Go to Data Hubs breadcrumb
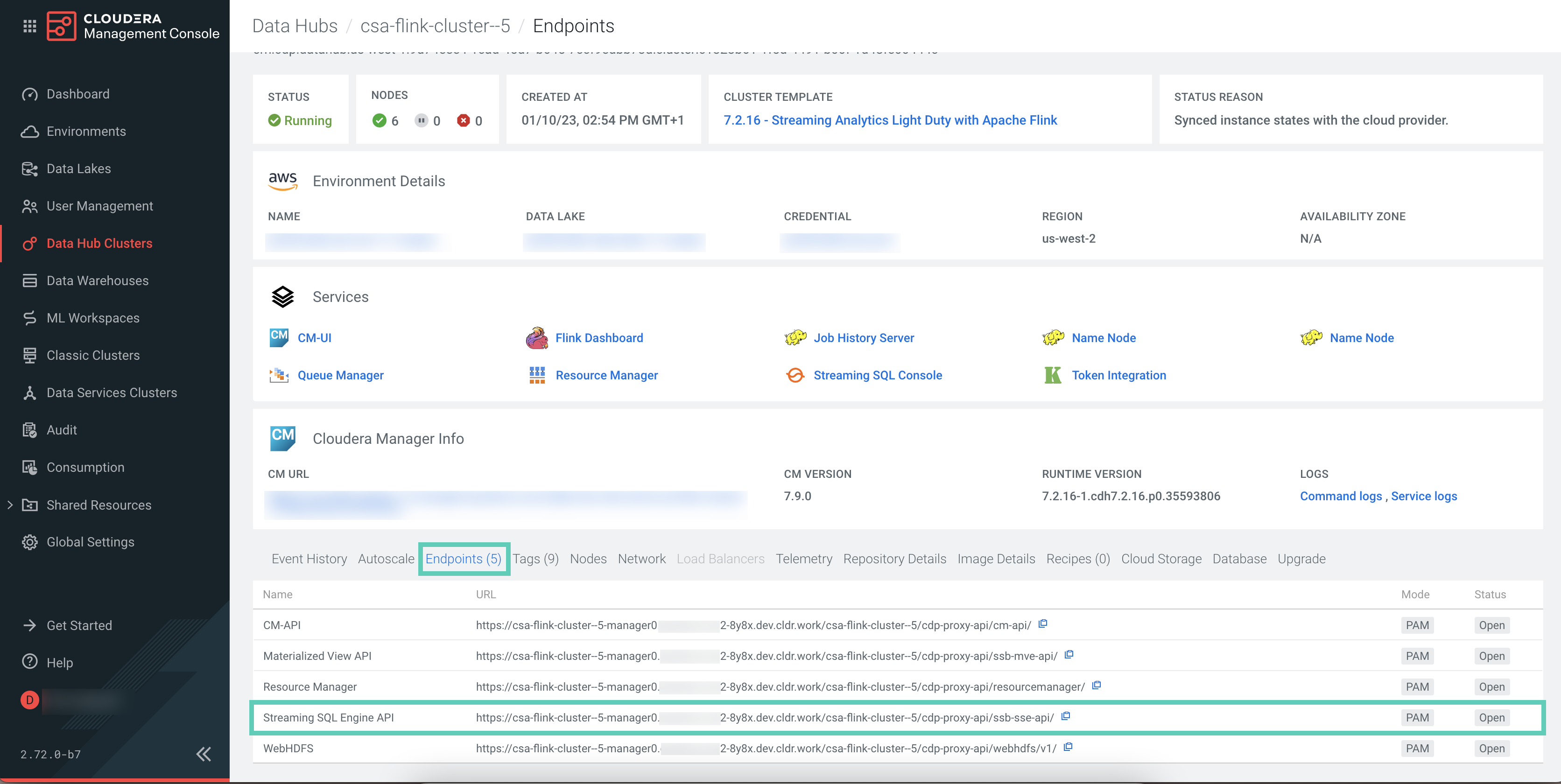The height and width of the screenshot is (784, 1561). coord(295,26)
